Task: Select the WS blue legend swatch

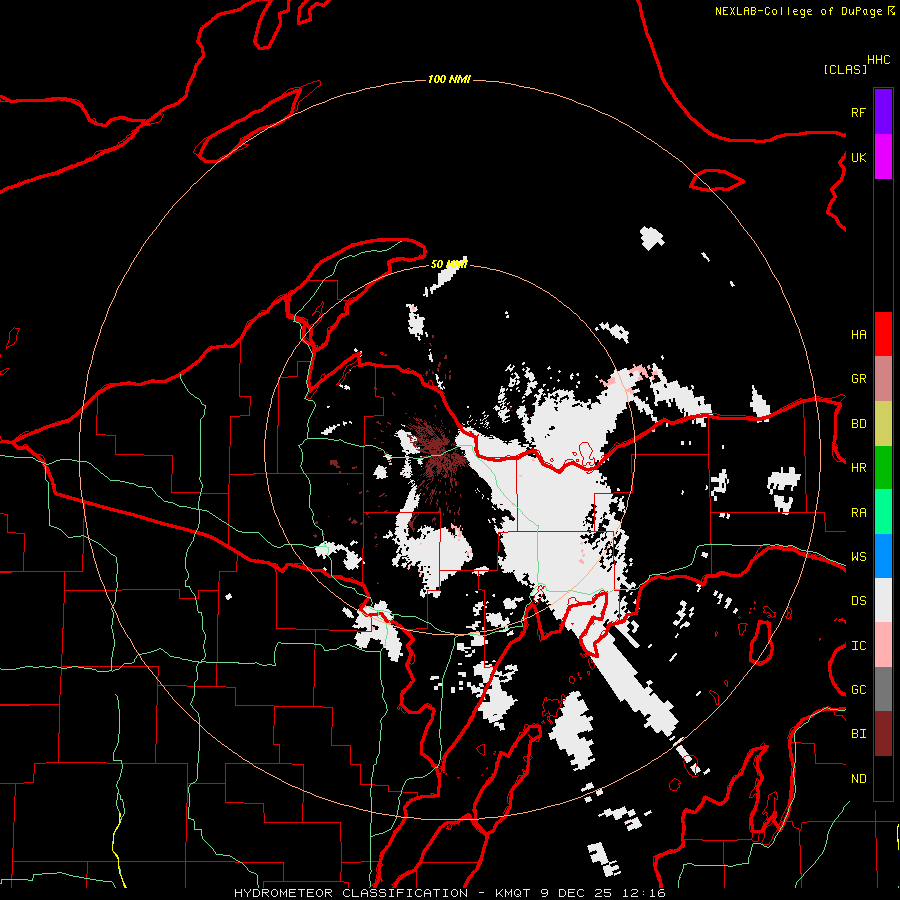Action: (x=883, y=556)
